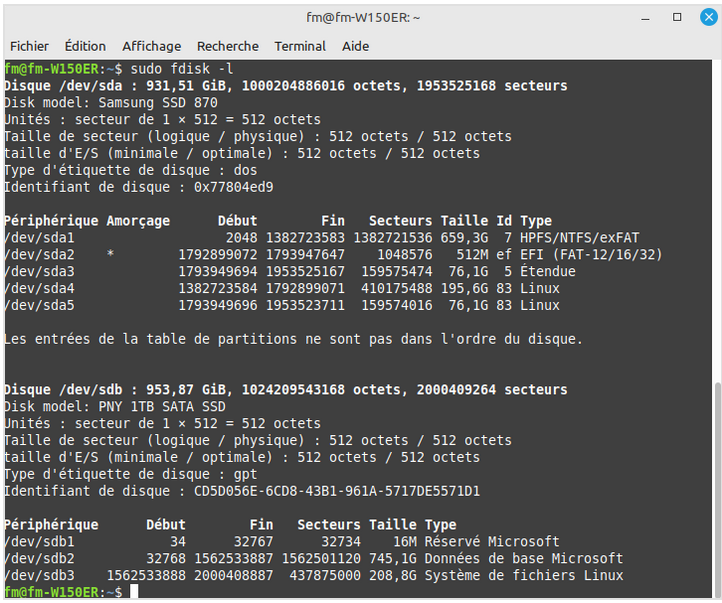Click the 208,8G size value
This screenshot has width=722, height=603.
(393, 576)
